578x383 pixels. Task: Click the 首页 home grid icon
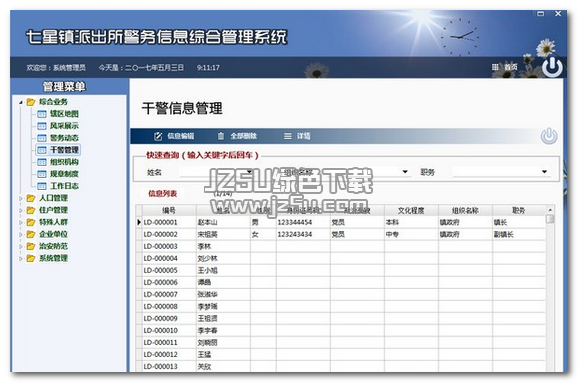[495, 67]
